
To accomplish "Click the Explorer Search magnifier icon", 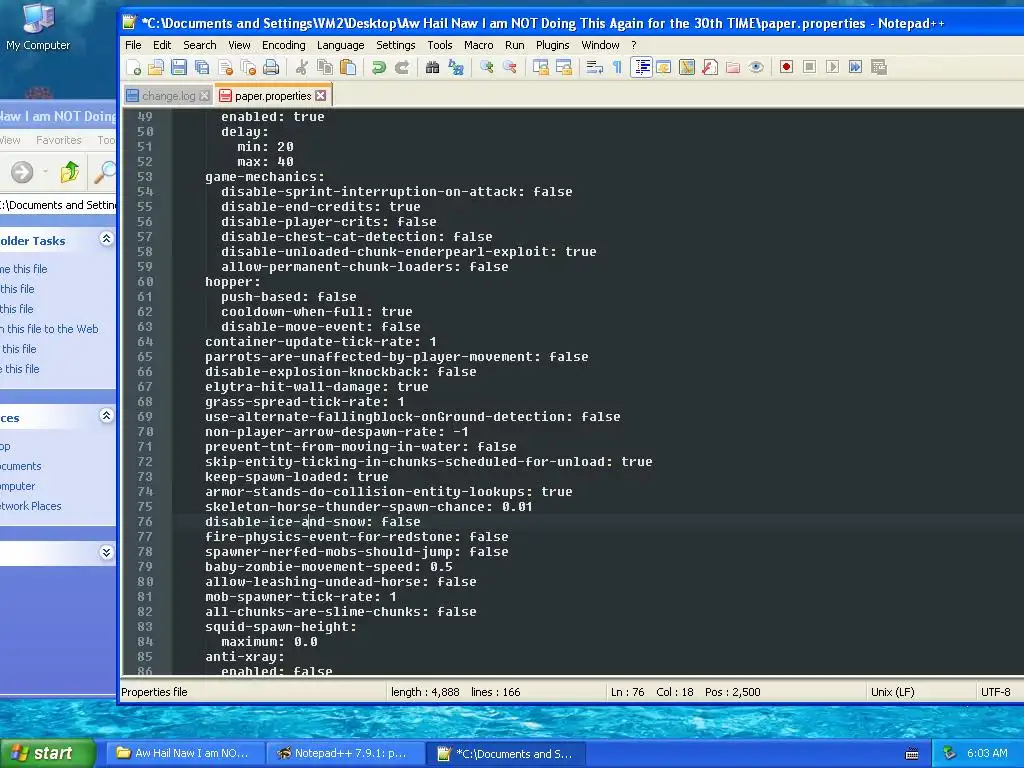I will point(104,172).
